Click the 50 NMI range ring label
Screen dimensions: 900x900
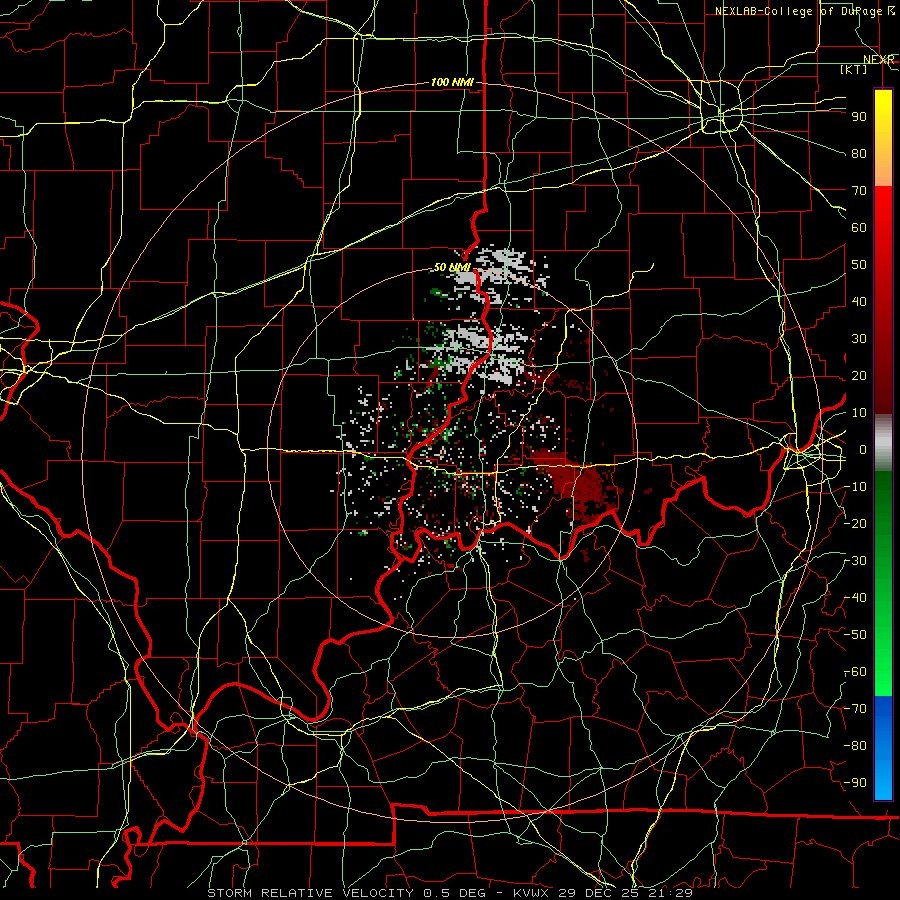(x=452, y=267)
